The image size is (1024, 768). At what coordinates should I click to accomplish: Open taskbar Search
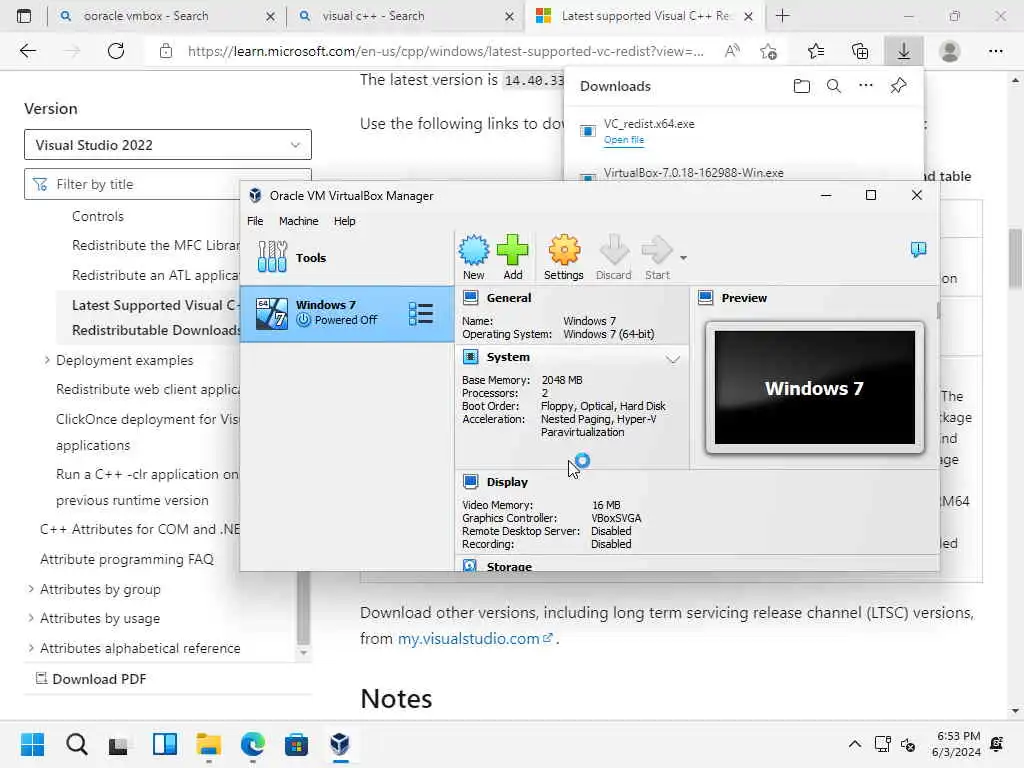coord(76,744)
